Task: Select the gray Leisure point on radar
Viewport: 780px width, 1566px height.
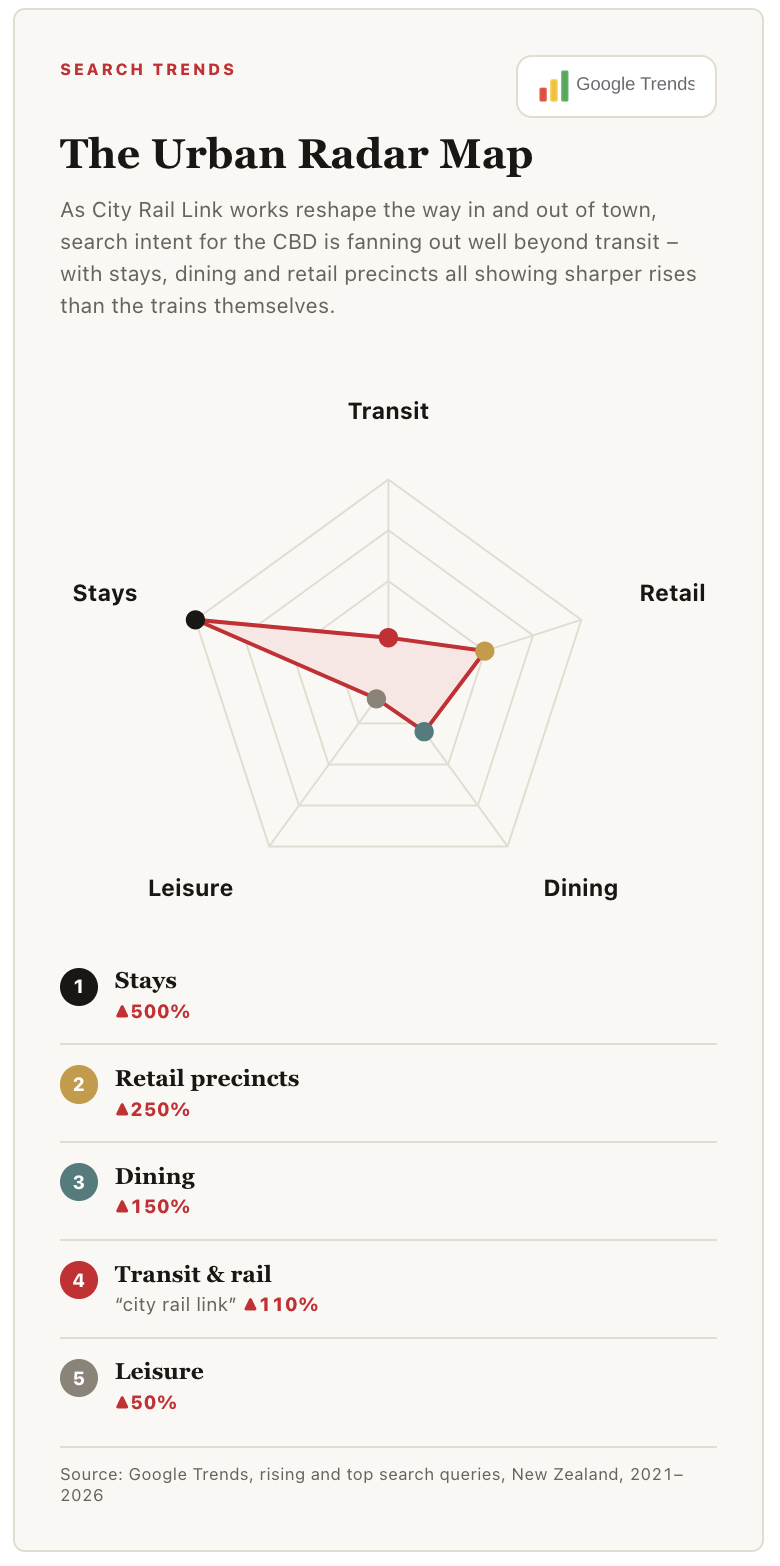Action: [x=376, y=698]
